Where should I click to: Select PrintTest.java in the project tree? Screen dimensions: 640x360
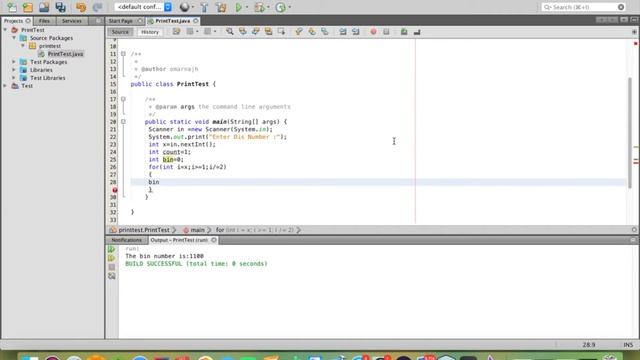click(x=65, y=54)
